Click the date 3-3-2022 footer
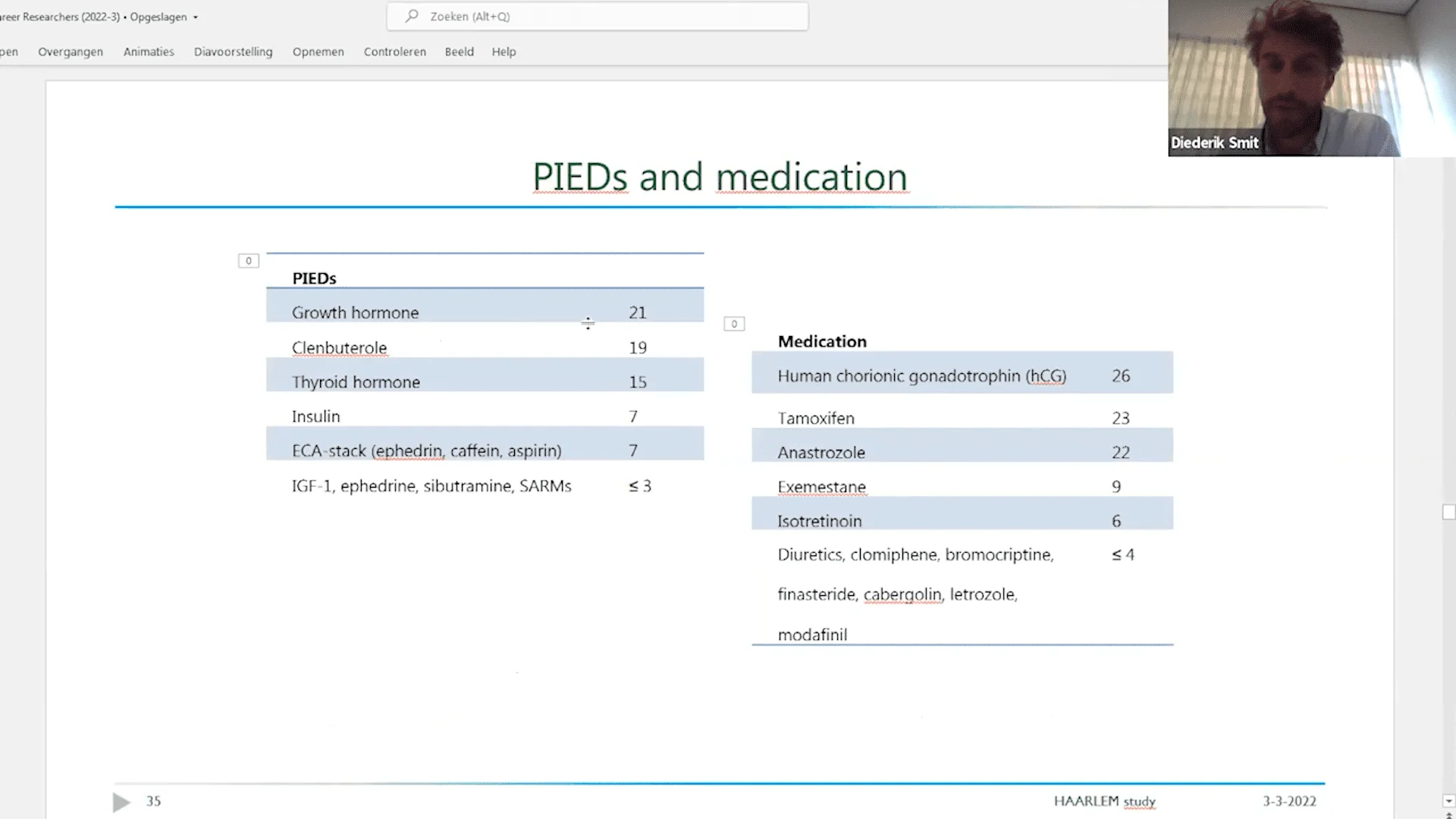This screenshot has height=819, width=1456. pos(1289,801)
